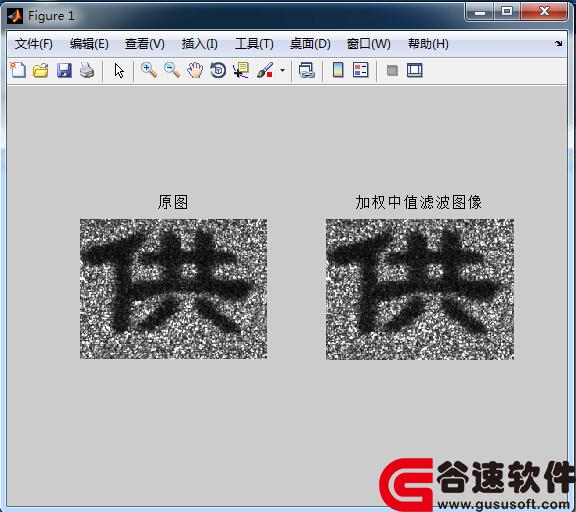Activate the Rotate 3D tool
The height and width of the screenshot is (512, 576).
tap(218, 70)
